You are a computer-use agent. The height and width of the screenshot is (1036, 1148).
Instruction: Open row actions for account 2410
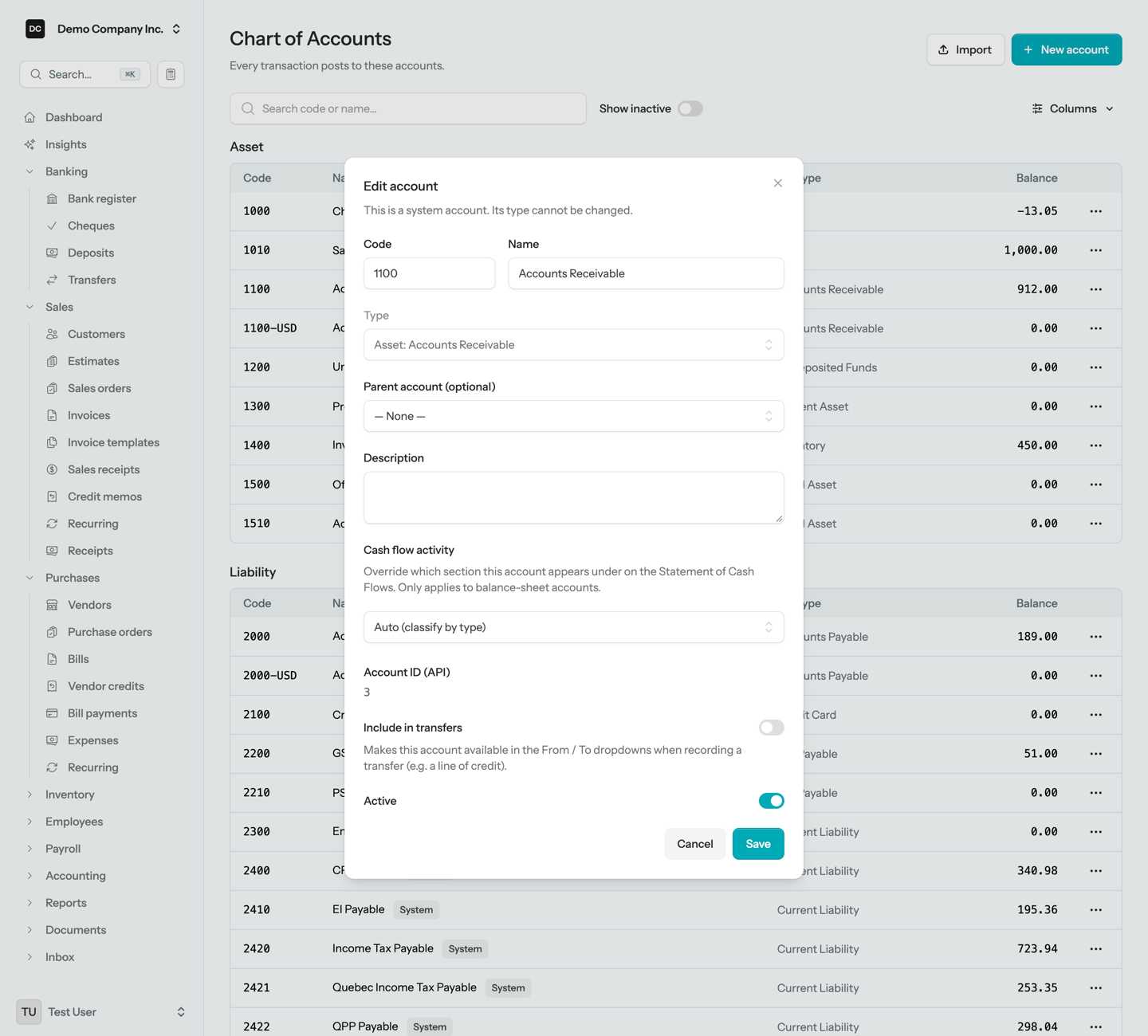pos(1096,910)
